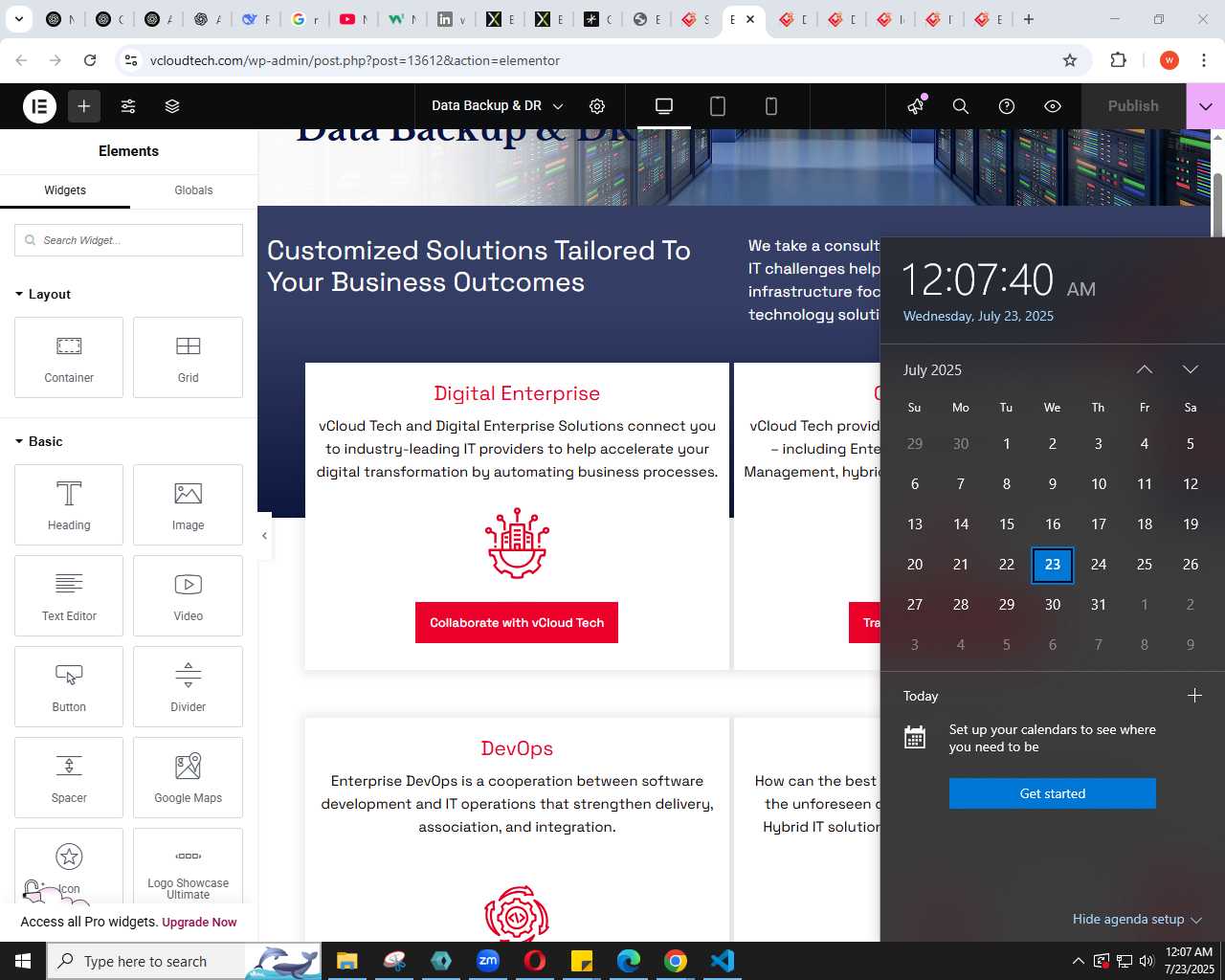Screen dimensions: 1225x980
Task: Select July 23 in calendar
Action: tap(1053, 565)
